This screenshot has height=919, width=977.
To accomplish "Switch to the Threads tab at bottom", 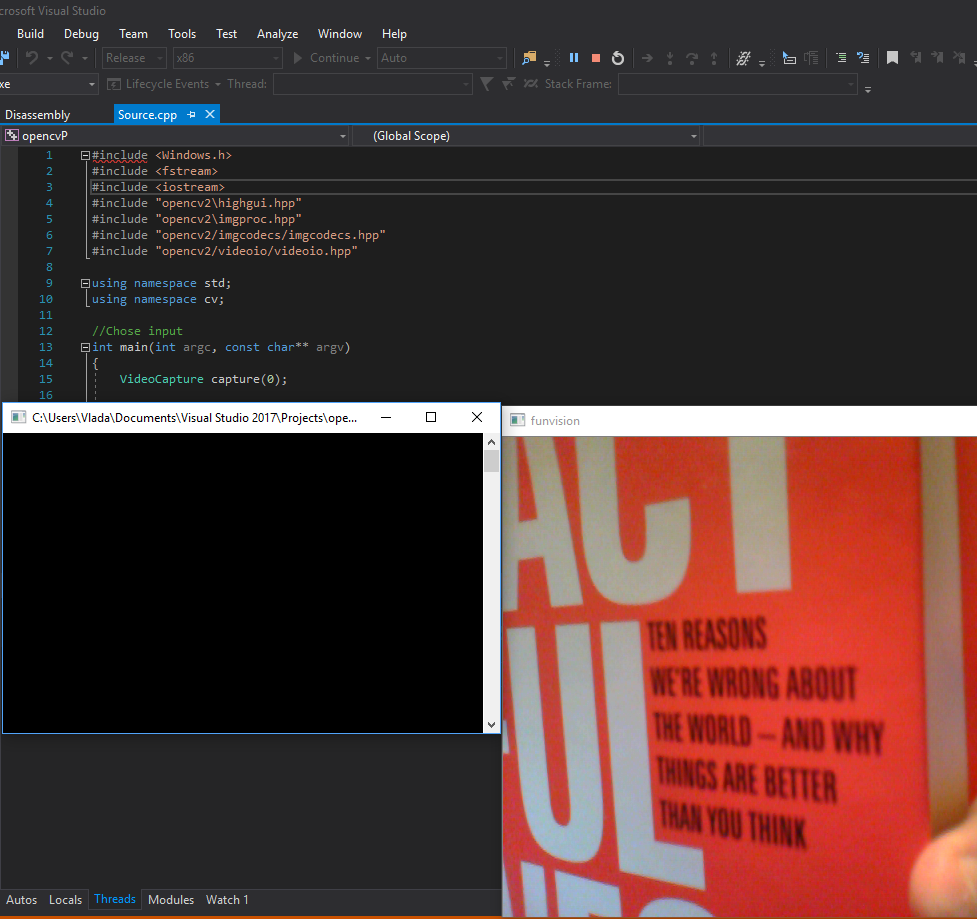I will (x=114, y=899).
